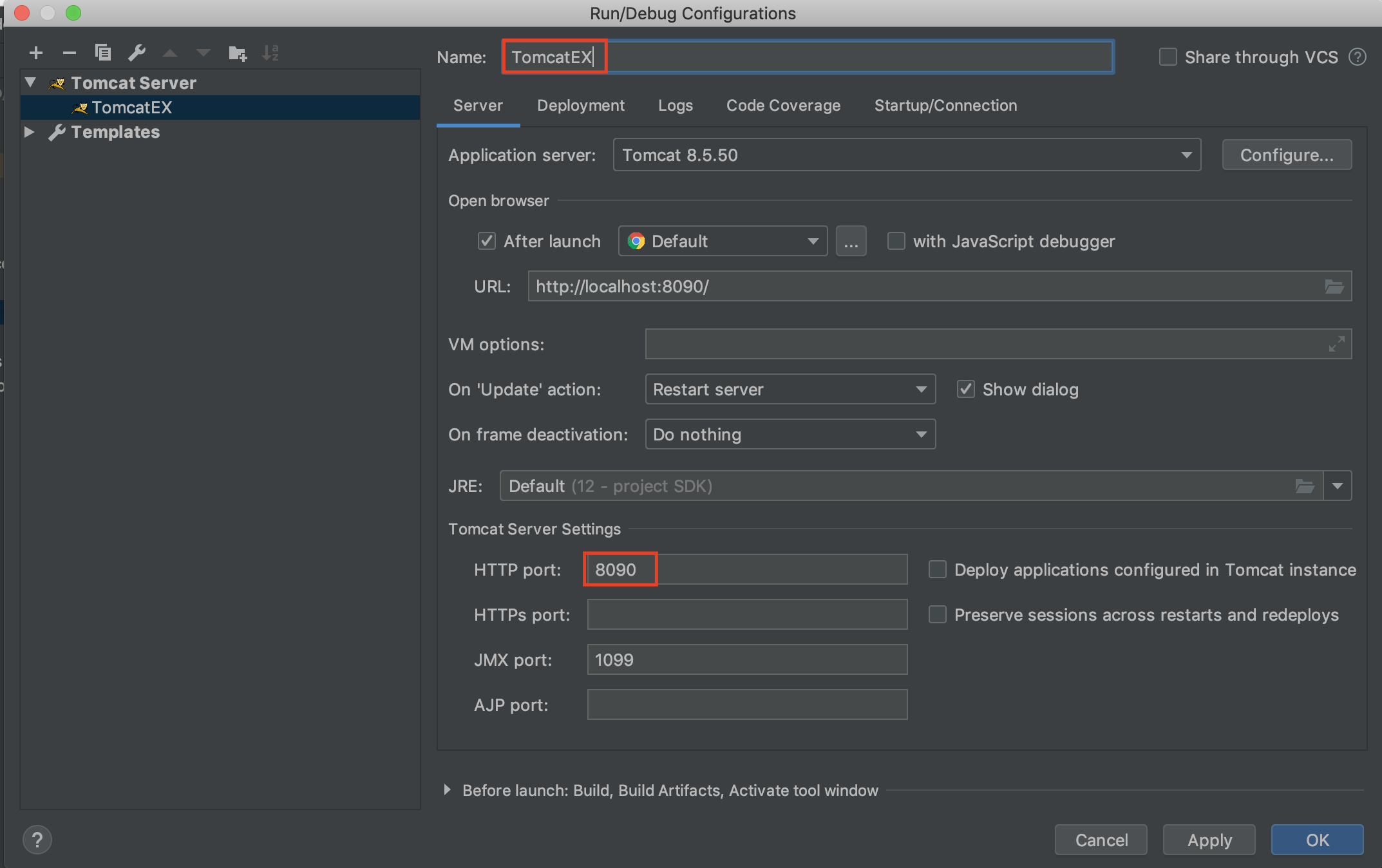
Task: Click in the VM options field
Action: (x=998, y=344)
